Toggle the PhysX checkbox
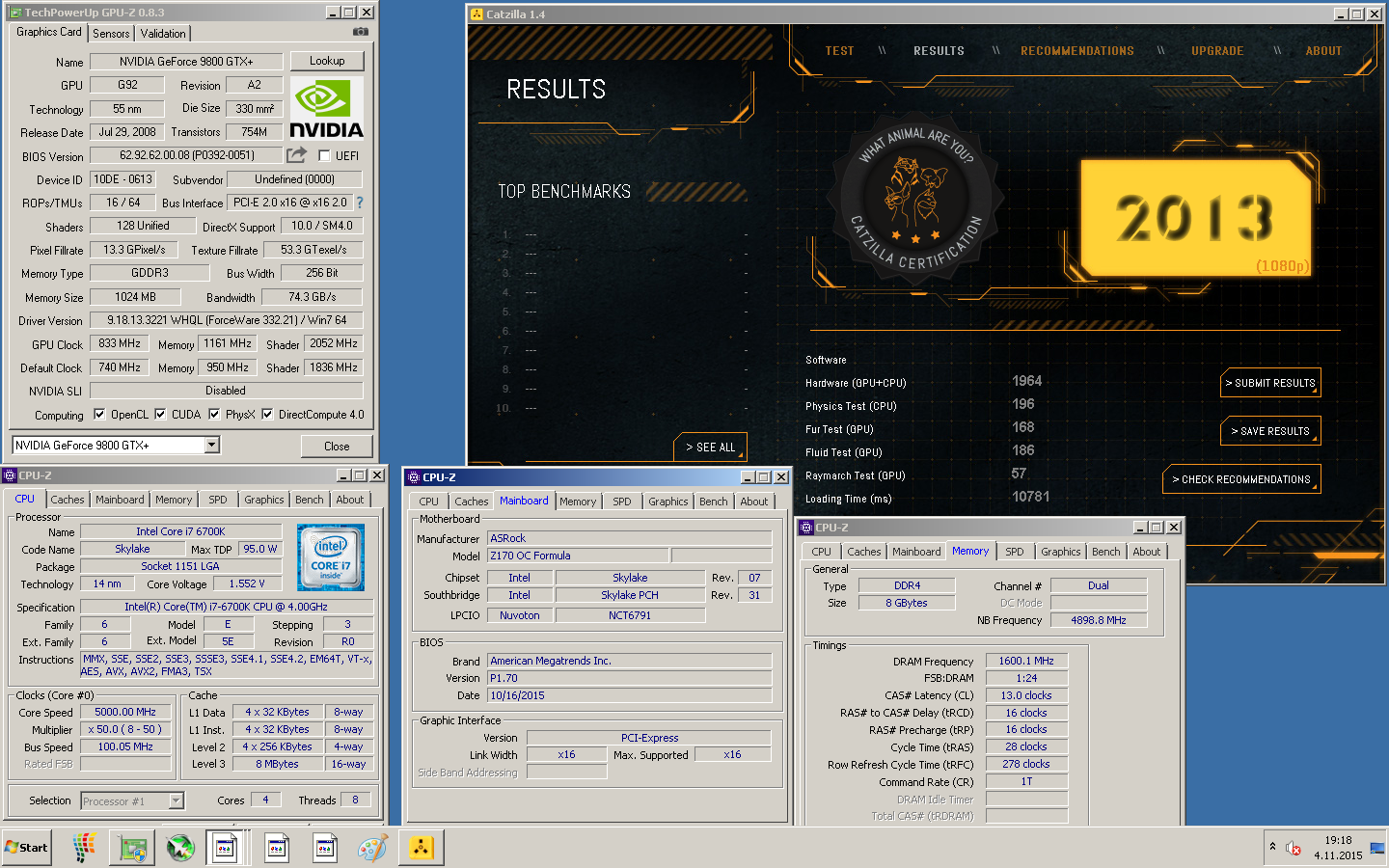The image size is (1389, 868). coord(214,415)
